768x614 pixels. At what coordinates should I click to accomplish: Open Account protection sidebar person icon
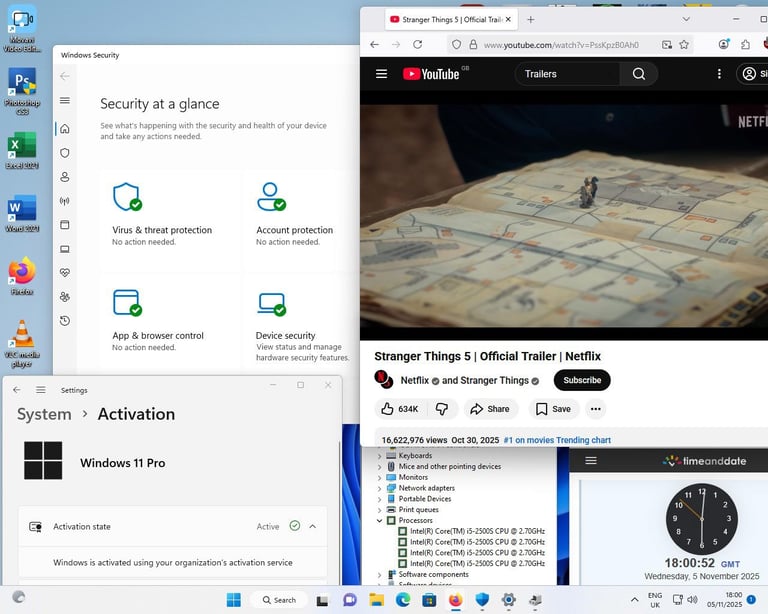point(65,177)
